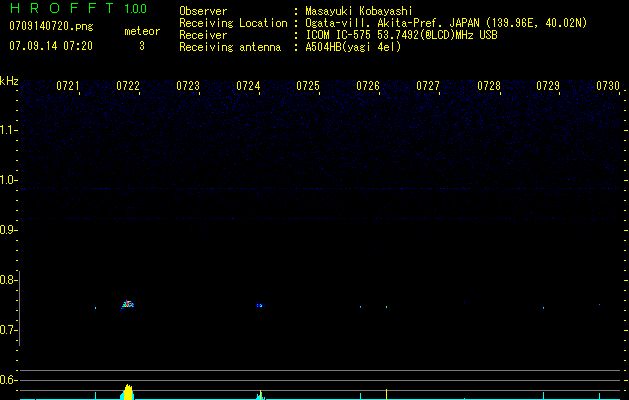Click the blue meteor echo near 0724

[260, 305]
